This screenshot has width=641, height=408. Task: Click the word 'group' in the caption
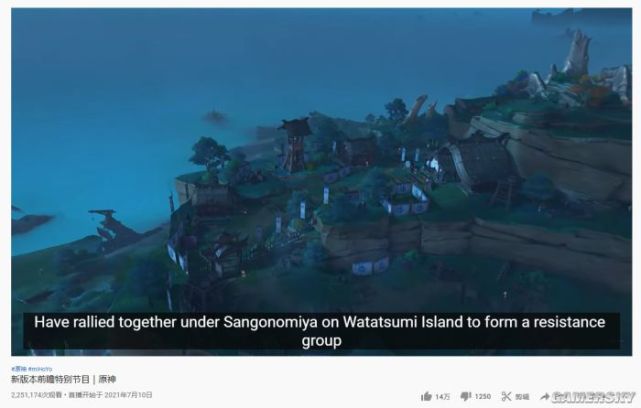(321, 341)
